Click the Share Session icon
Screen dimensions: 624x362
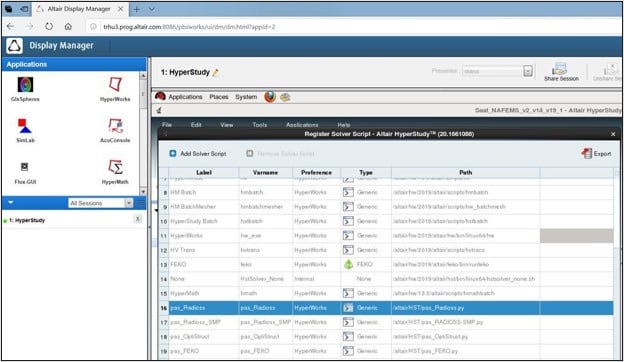(x=560, y=69)
